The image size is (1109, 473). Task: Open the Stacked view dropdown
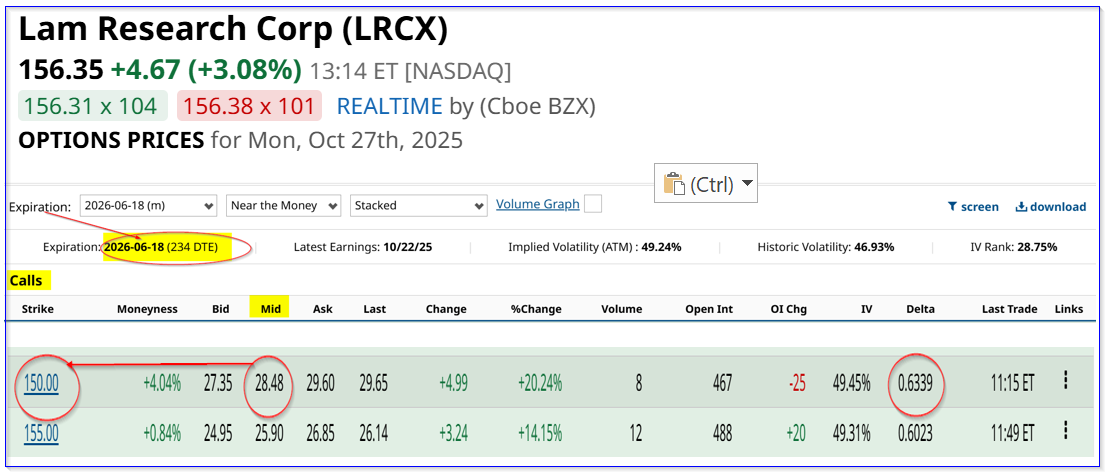419,206
